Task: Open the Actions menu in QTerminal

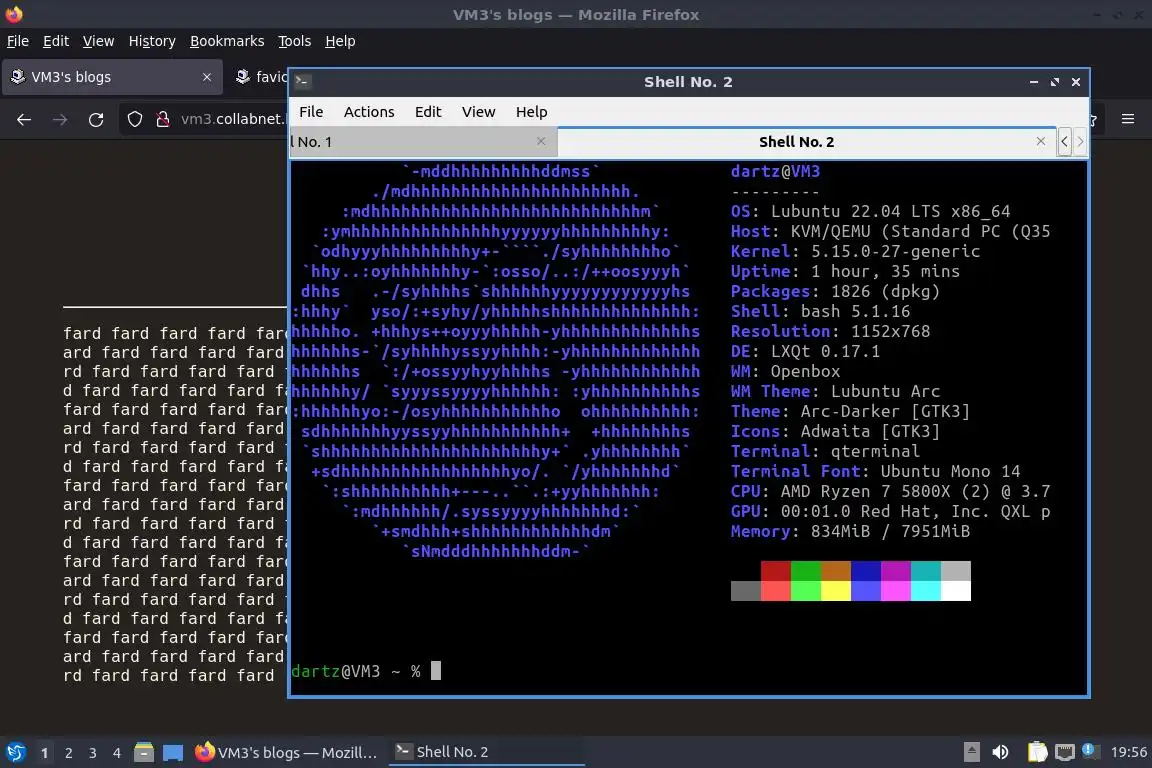Action: tap(369, 112)
